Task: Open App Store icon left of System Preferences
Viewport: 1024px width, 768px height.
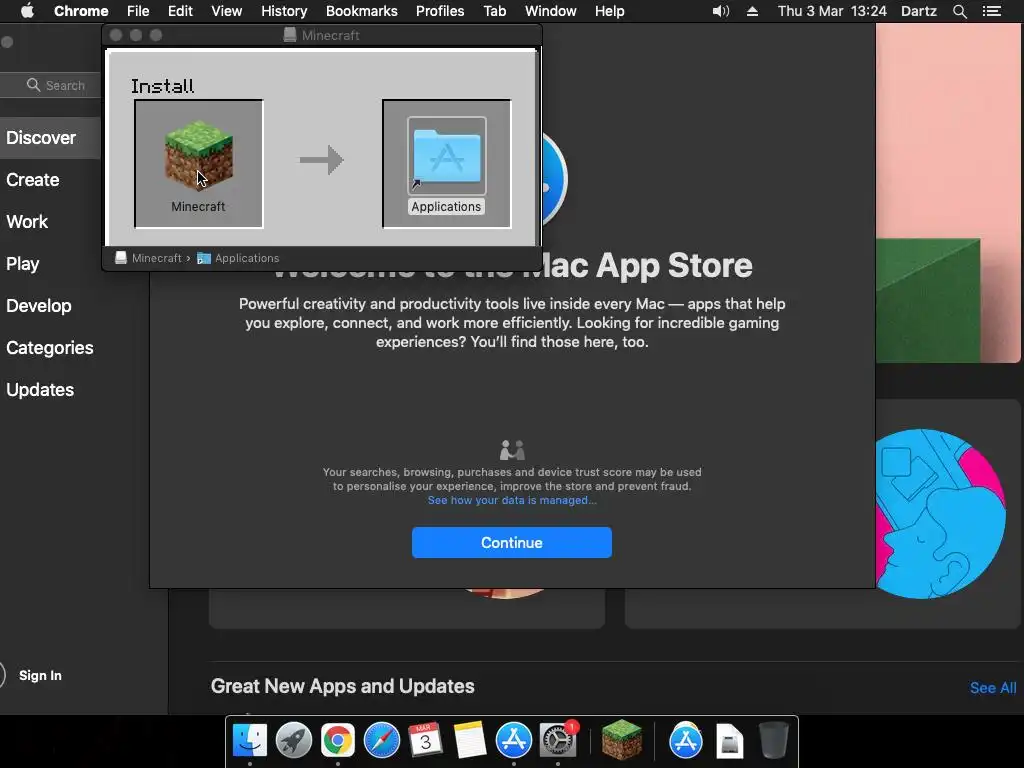Action: click(513, 741)
